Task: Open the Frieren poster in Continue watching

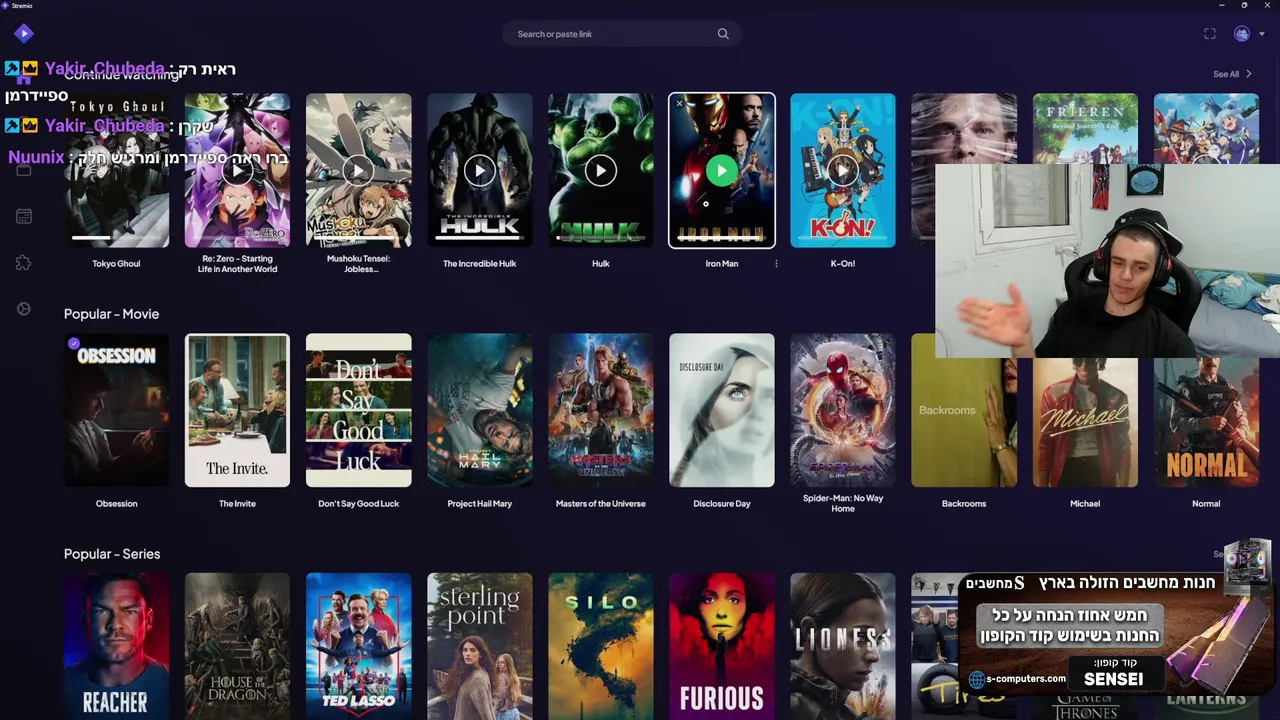Action: click(x=1085, y=128)
